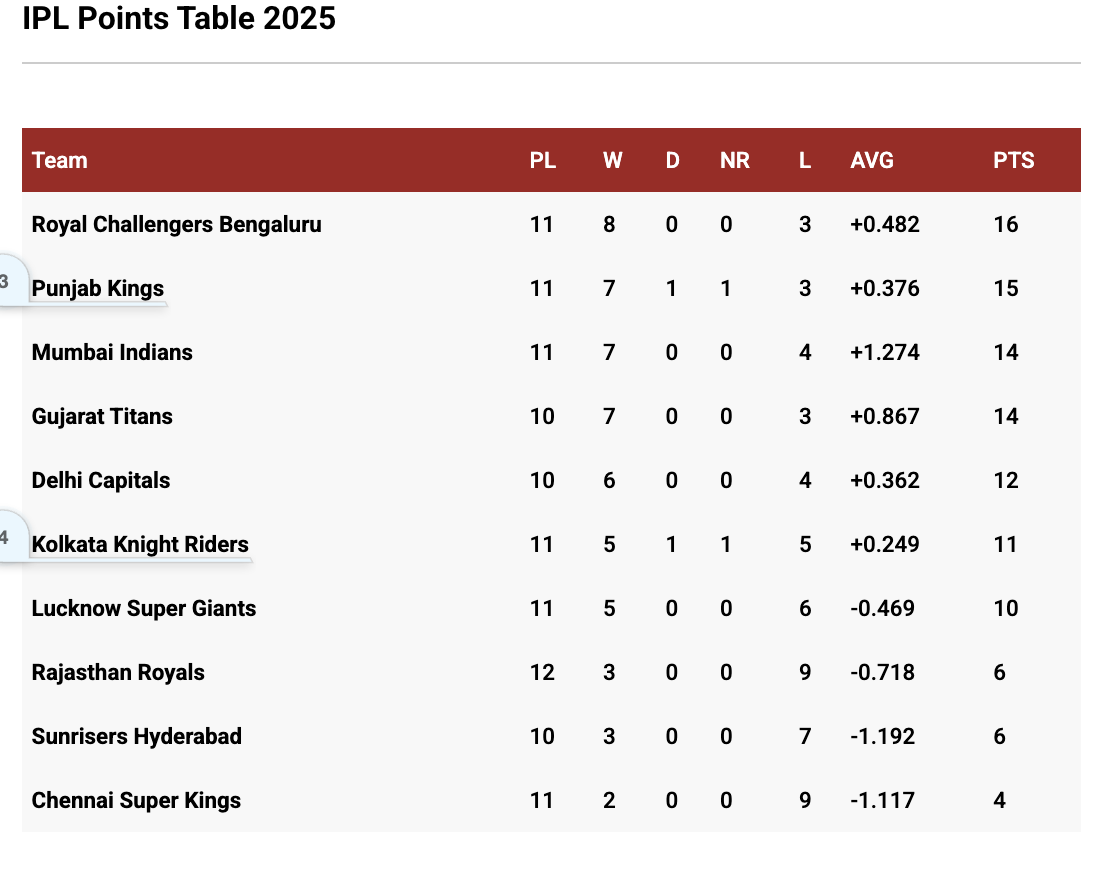
Task: Select the PTS column header
Action: point(1013,160)
